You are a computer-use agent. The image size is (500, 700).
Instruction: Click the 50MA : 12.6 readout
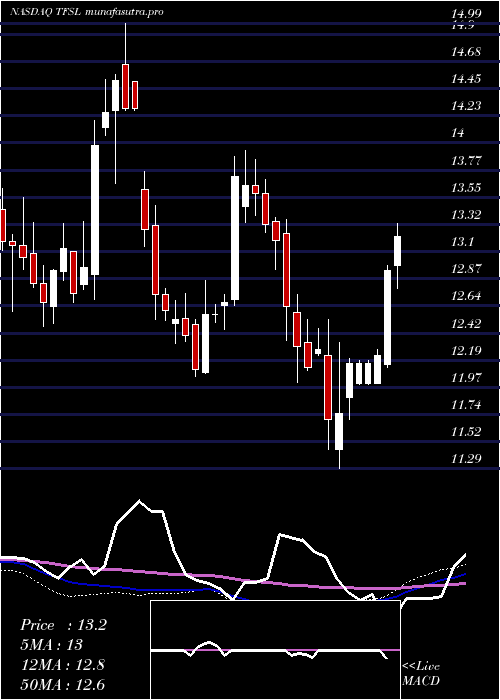(63, 685)
